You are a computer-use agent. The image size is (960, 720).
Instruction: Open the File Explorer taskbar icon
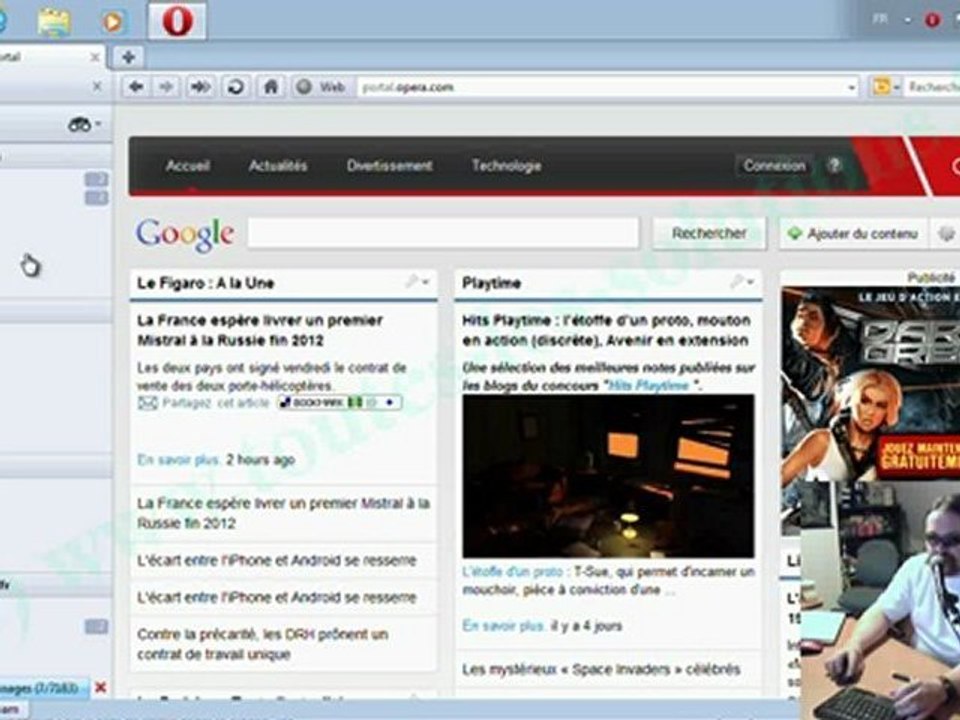point(54,21)
